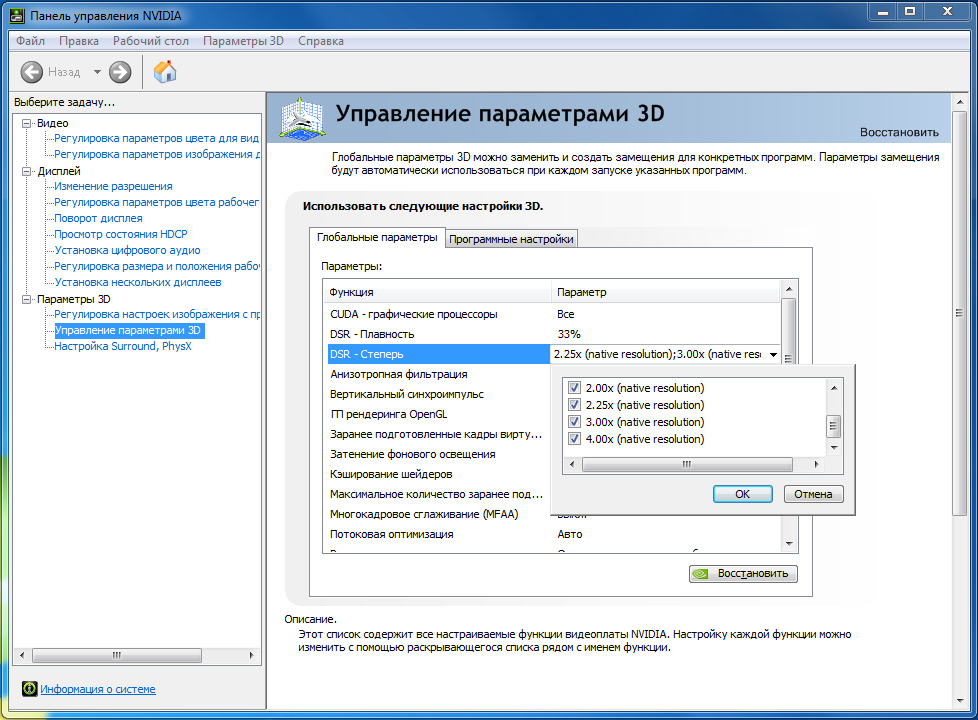Toggle the 2.25x (native resolution) checkbox

pyautogui.click(x=574, y=404)
